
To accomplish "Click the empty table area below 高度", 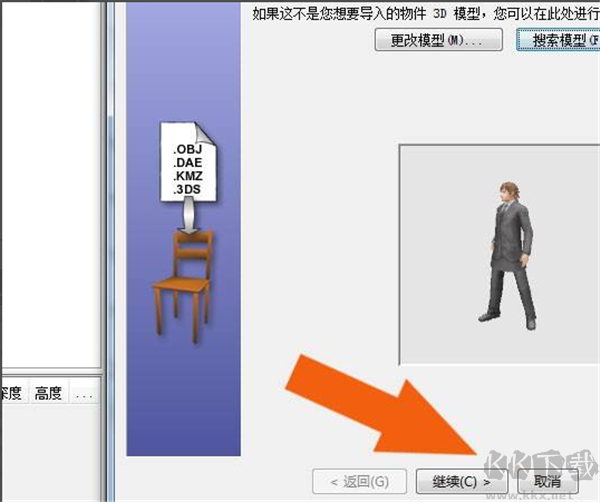I will point(48,450).
